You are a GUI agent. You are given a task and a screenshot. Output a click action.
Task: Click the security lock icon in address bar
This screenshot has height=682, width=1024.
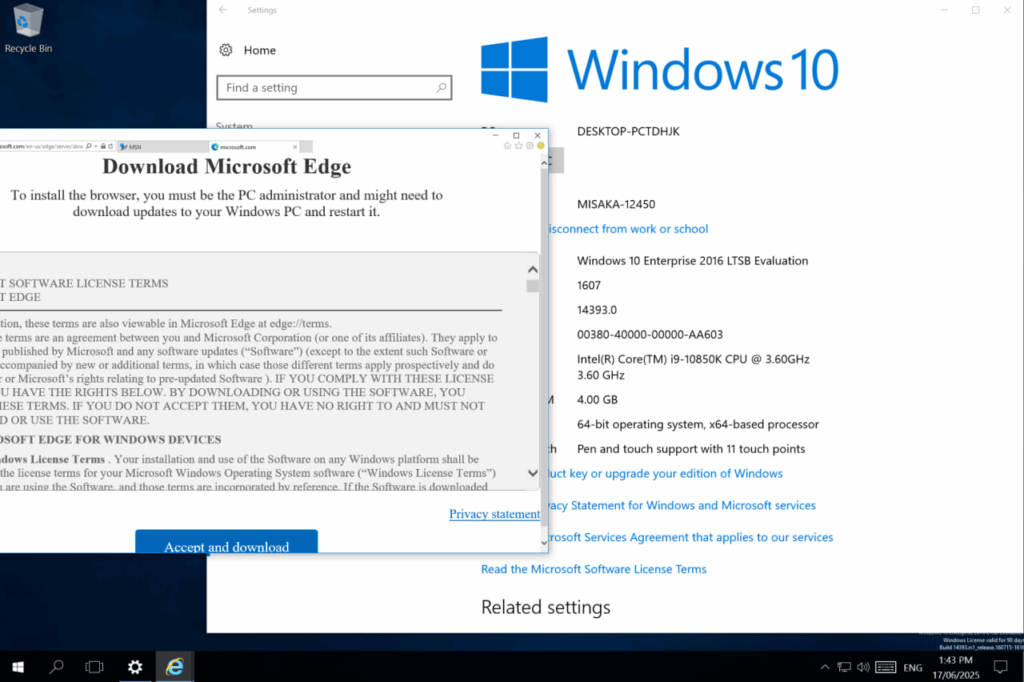coord(103,146)
